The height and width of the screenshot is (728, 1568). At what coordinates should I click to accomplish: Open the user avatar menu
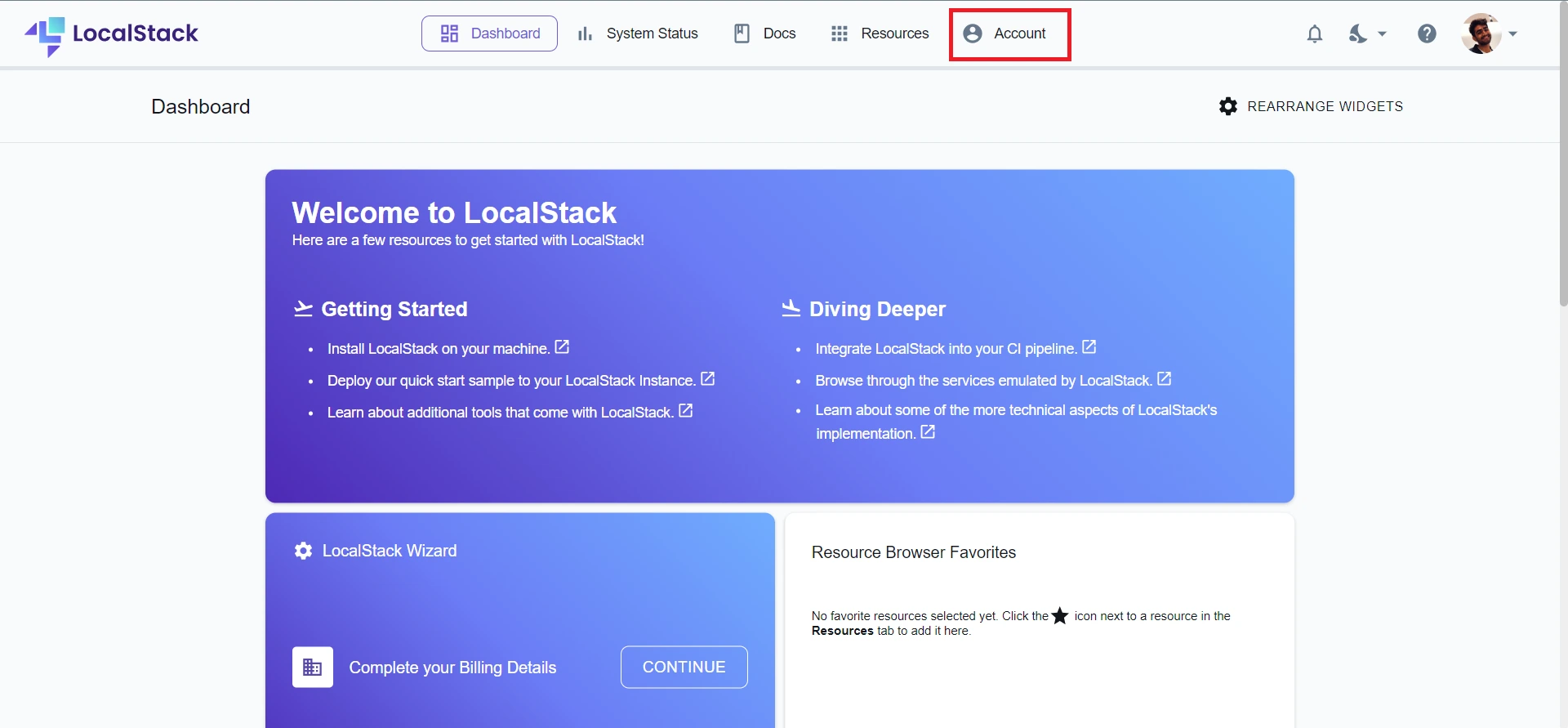pos(1481,33)
